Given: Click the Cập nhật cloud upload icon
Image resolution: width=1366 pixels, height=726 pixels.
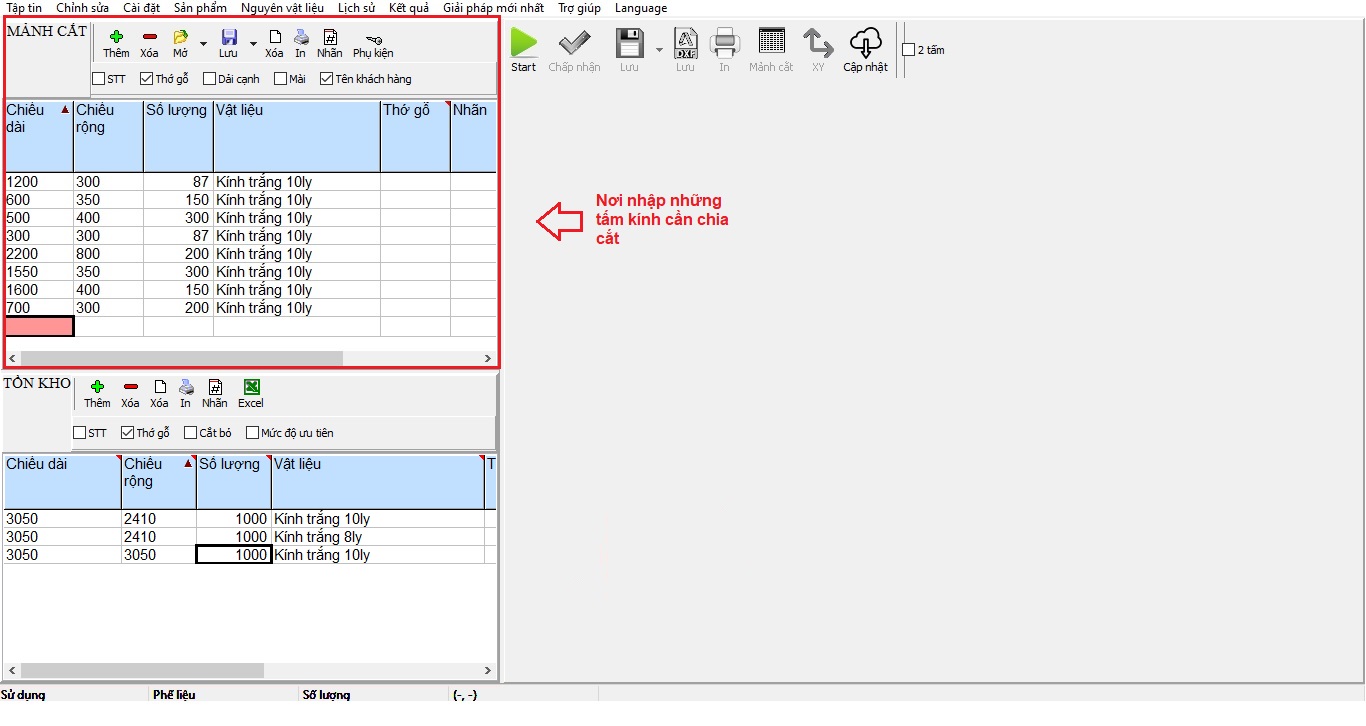Looking at the screenshot, I should click(865, 43).
